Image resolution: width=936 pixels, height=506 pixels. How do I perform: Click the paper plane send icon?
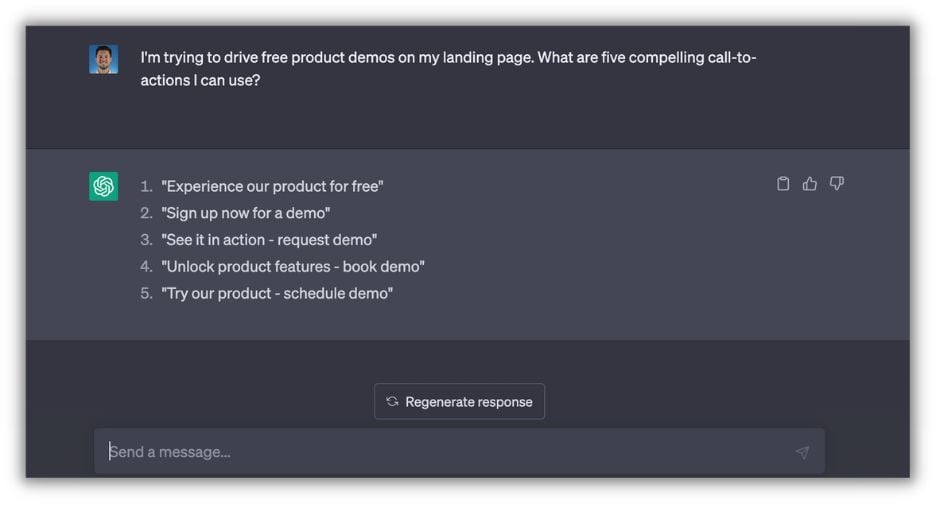(x=802, y=452)
